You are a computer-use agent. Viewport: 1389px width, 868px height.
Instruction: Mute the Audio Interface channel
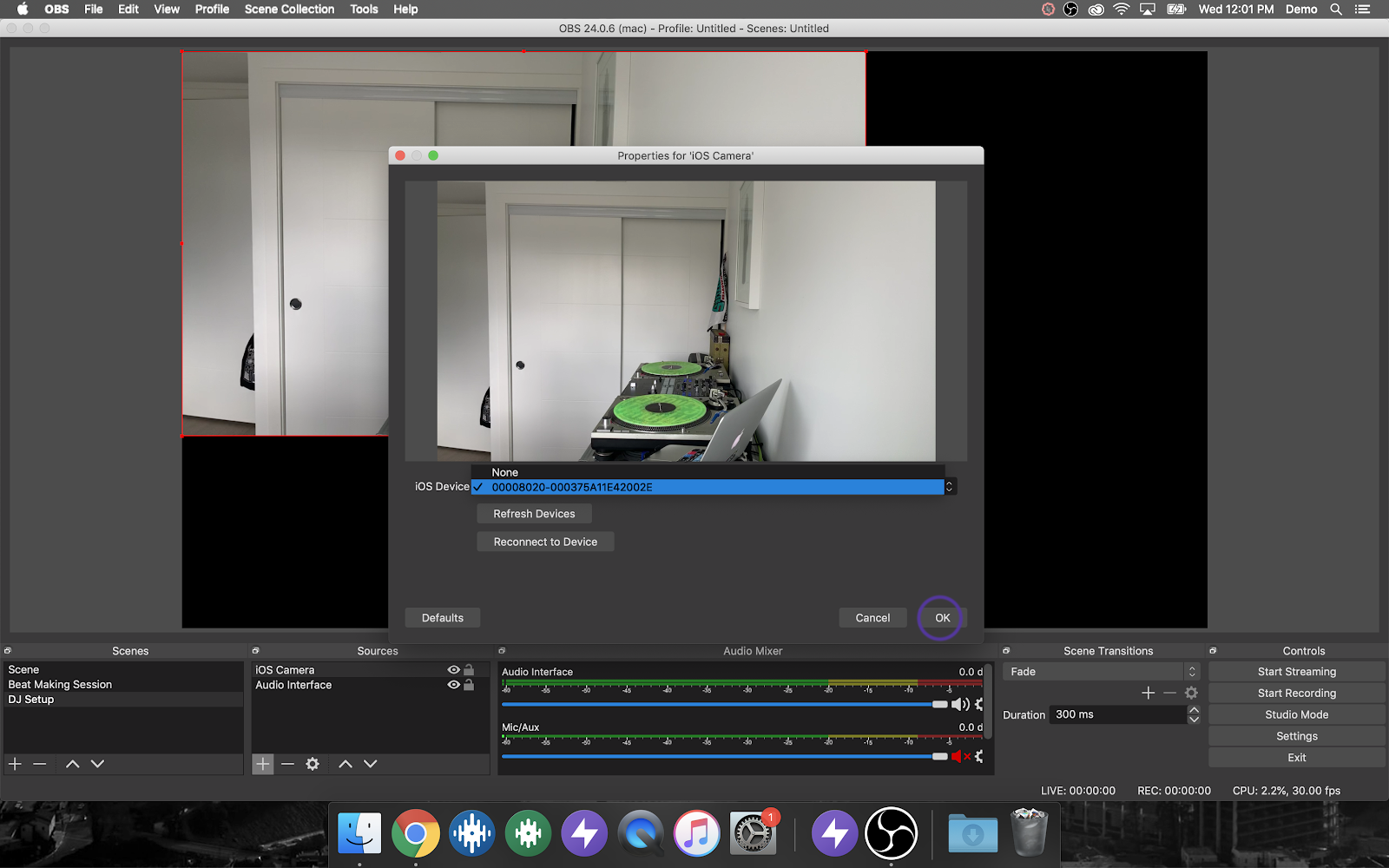pos(960,705)
